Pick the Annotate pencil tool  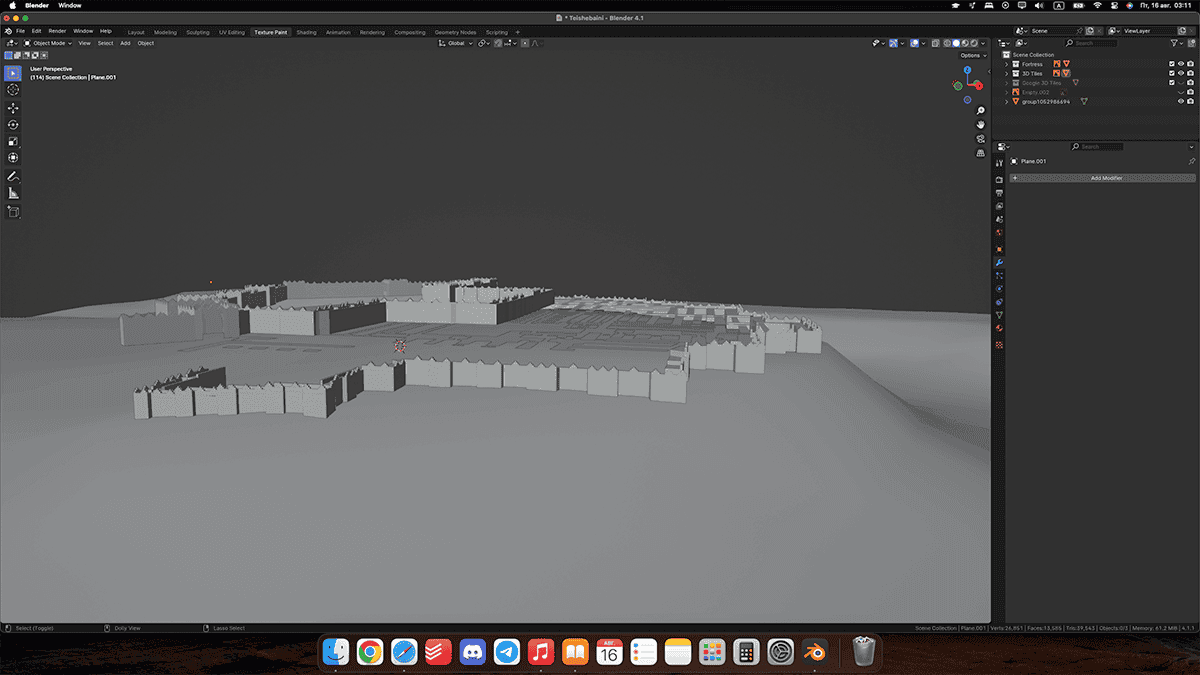pos(13,176)
